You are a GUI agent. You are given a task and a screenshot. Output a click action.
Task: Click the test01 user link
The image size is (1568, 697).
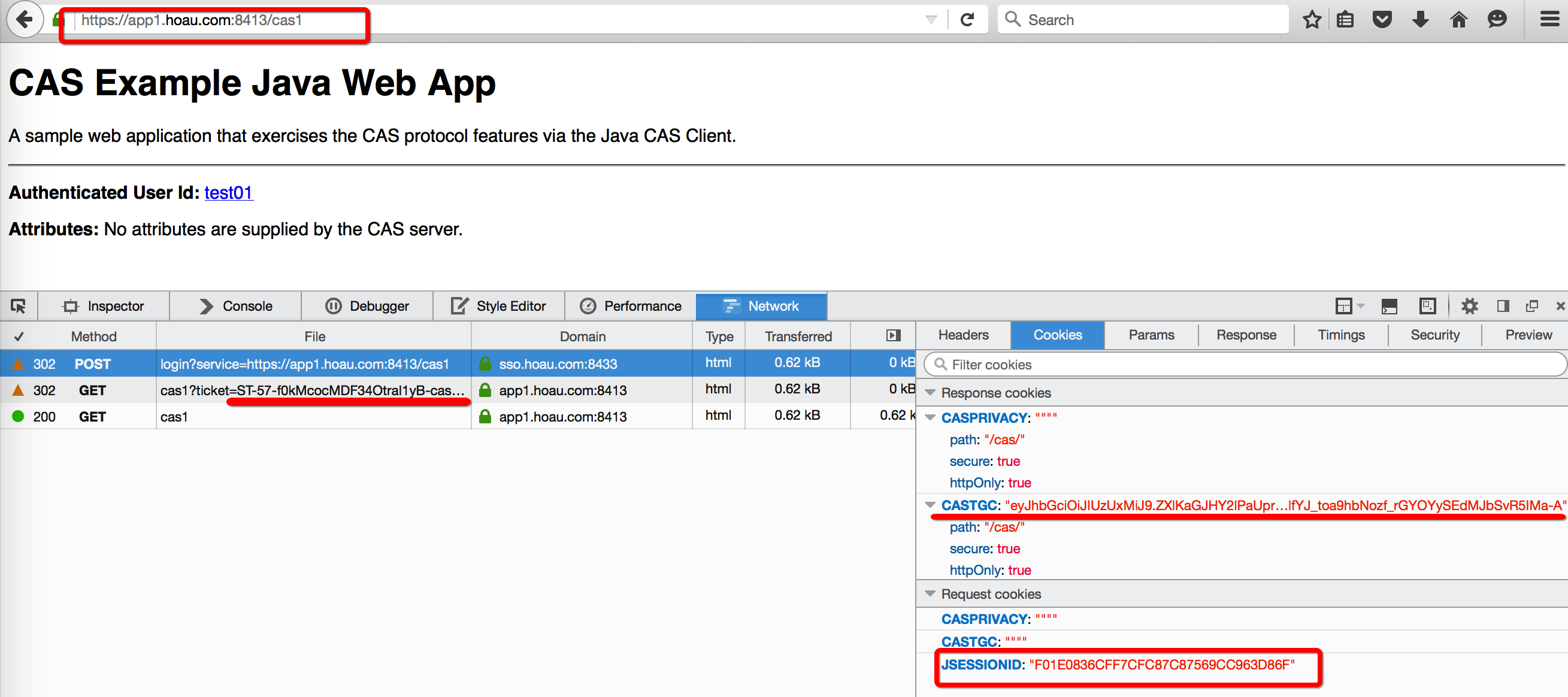click(228, 192)
